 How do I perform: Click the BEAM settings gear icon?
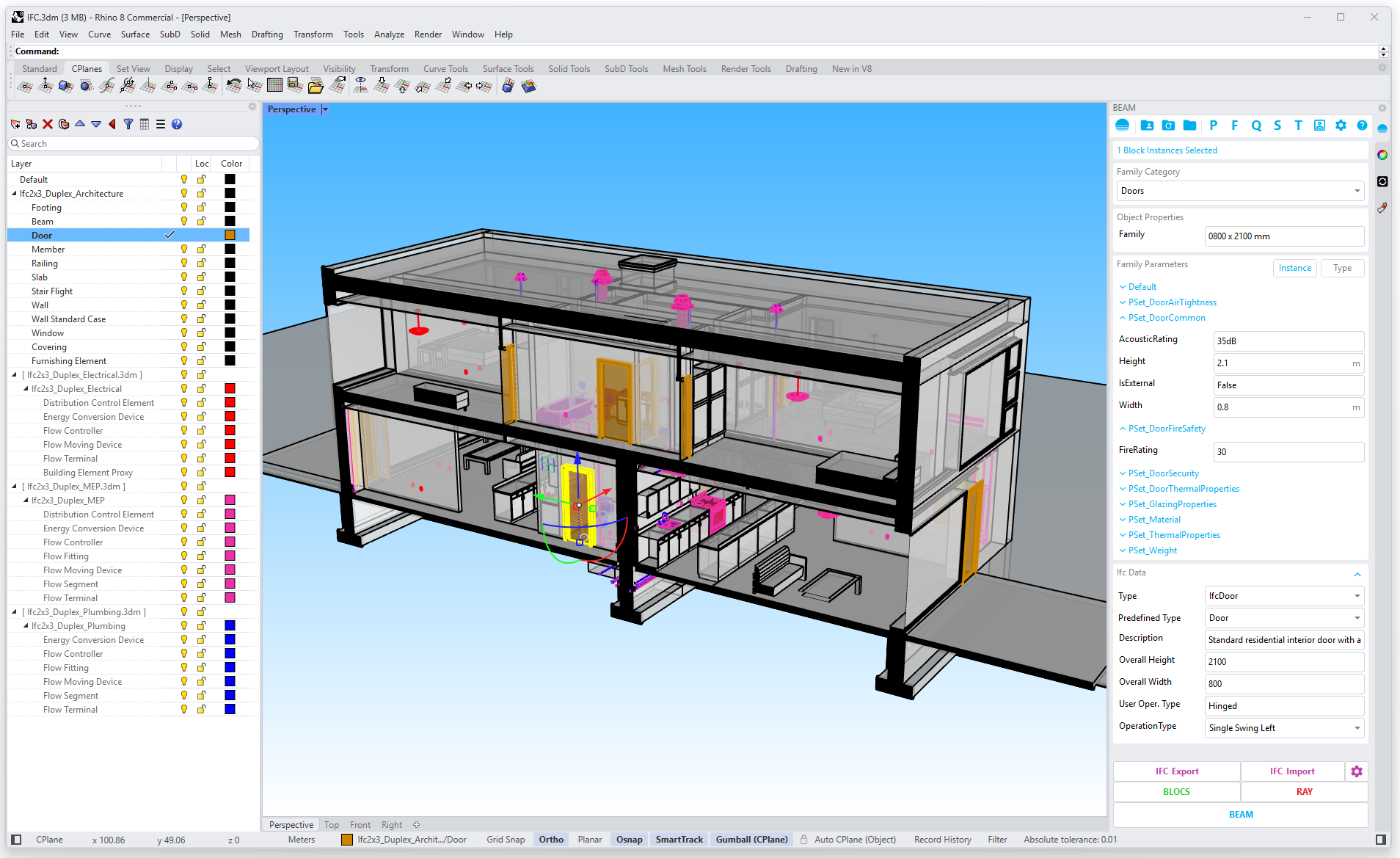(x=1341, y=126)
